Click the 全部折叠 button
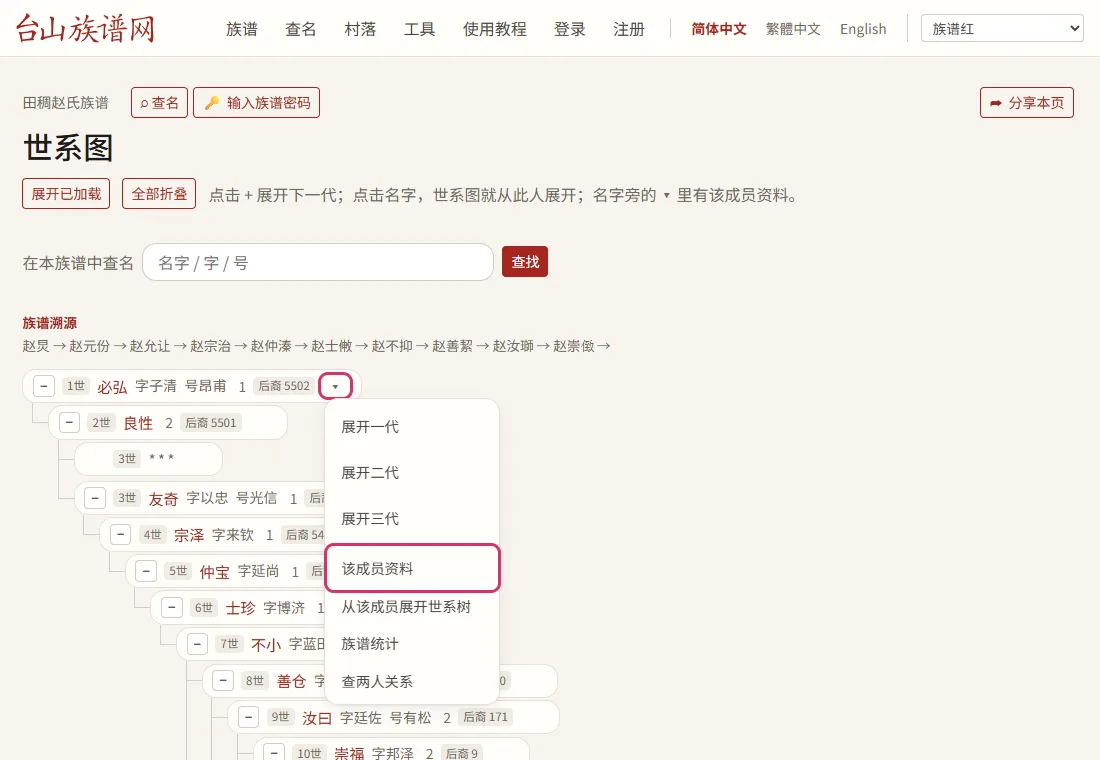This screenshot has width=1100, height=760. 159,194
